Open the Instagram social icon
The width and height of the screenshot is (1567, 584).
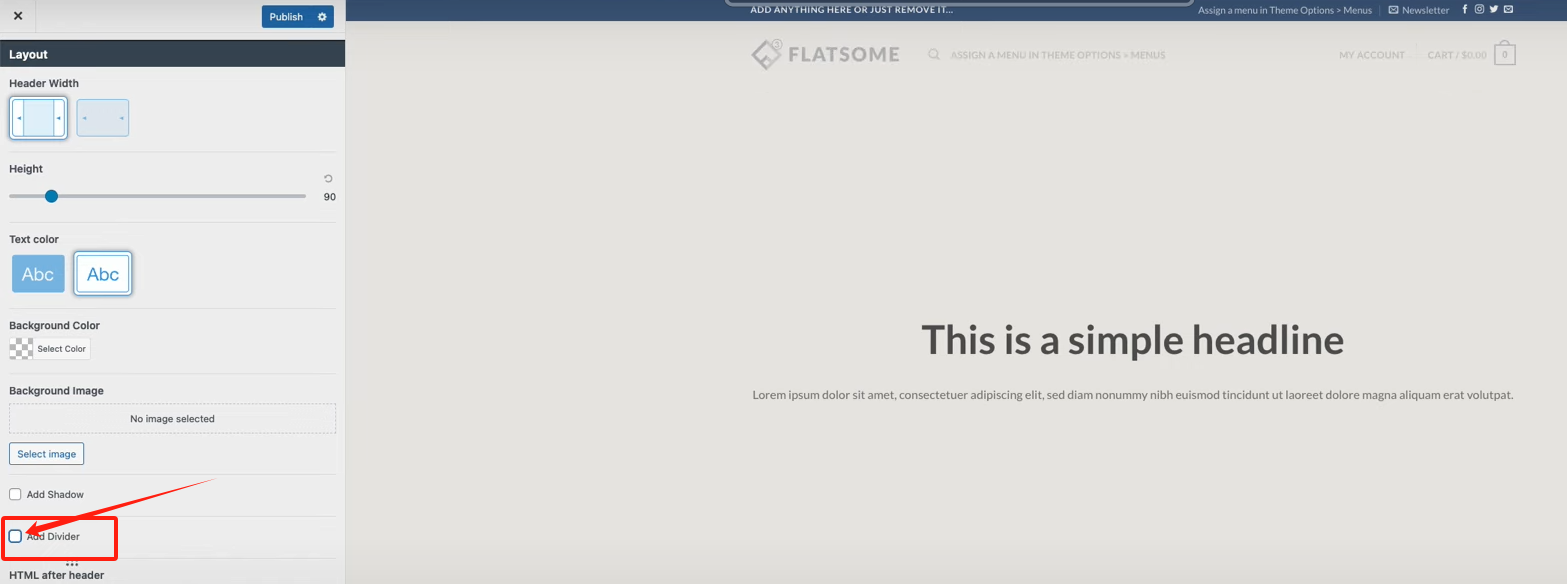click(x=1479, y=8)
